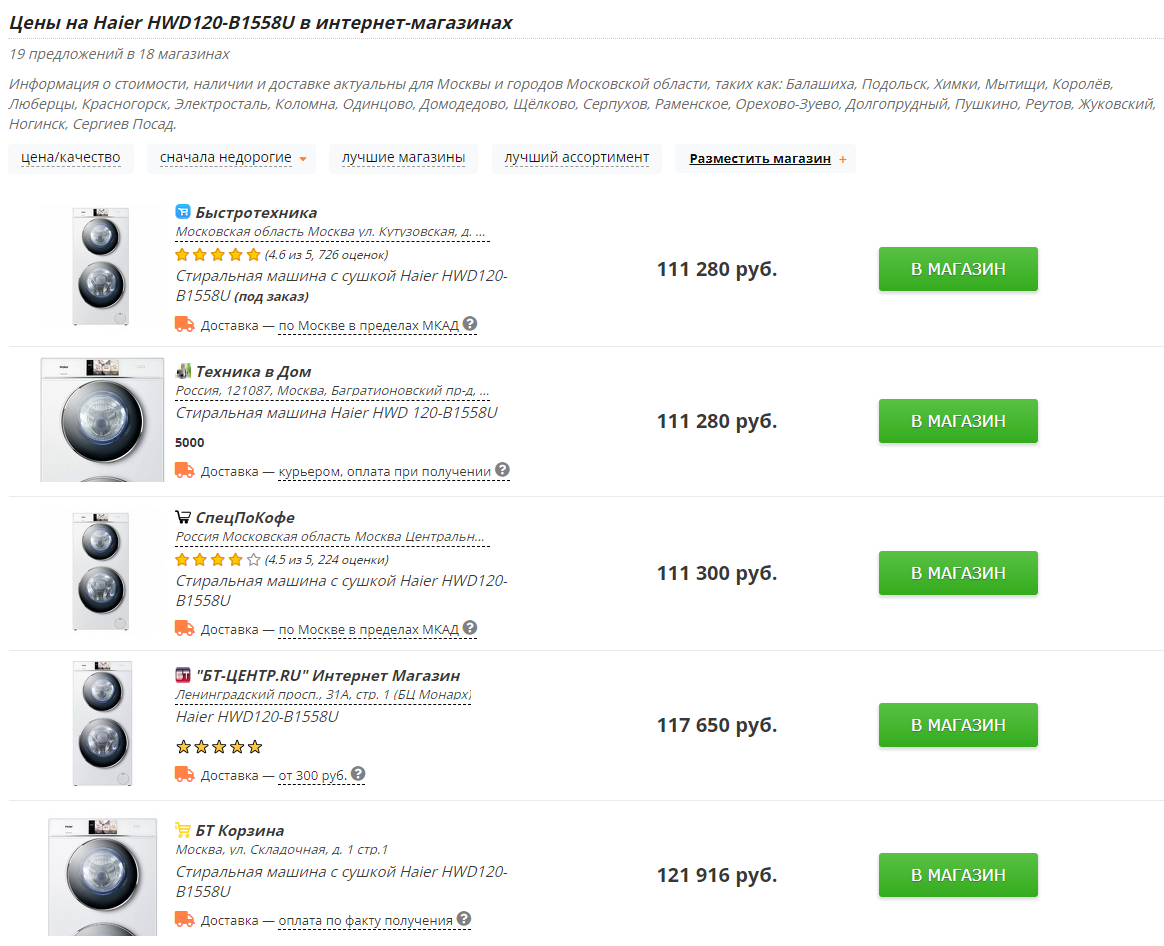
Task: Click the Быстротехника shop logo icon
Action: [183, 212]
